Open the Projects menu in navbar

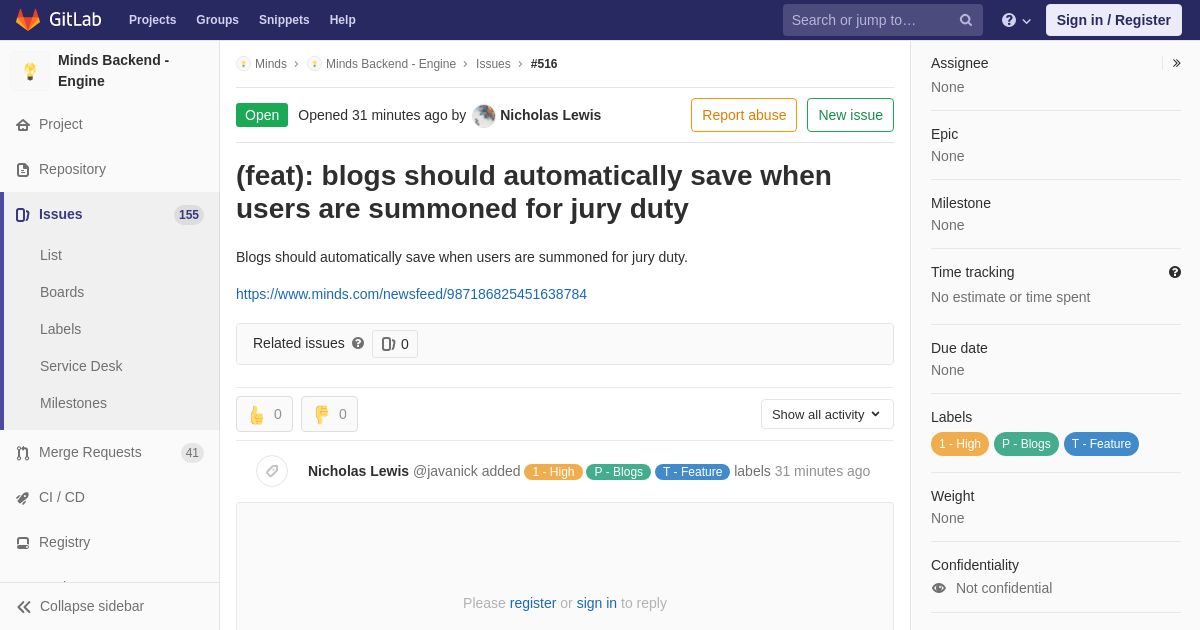point(152,20)
